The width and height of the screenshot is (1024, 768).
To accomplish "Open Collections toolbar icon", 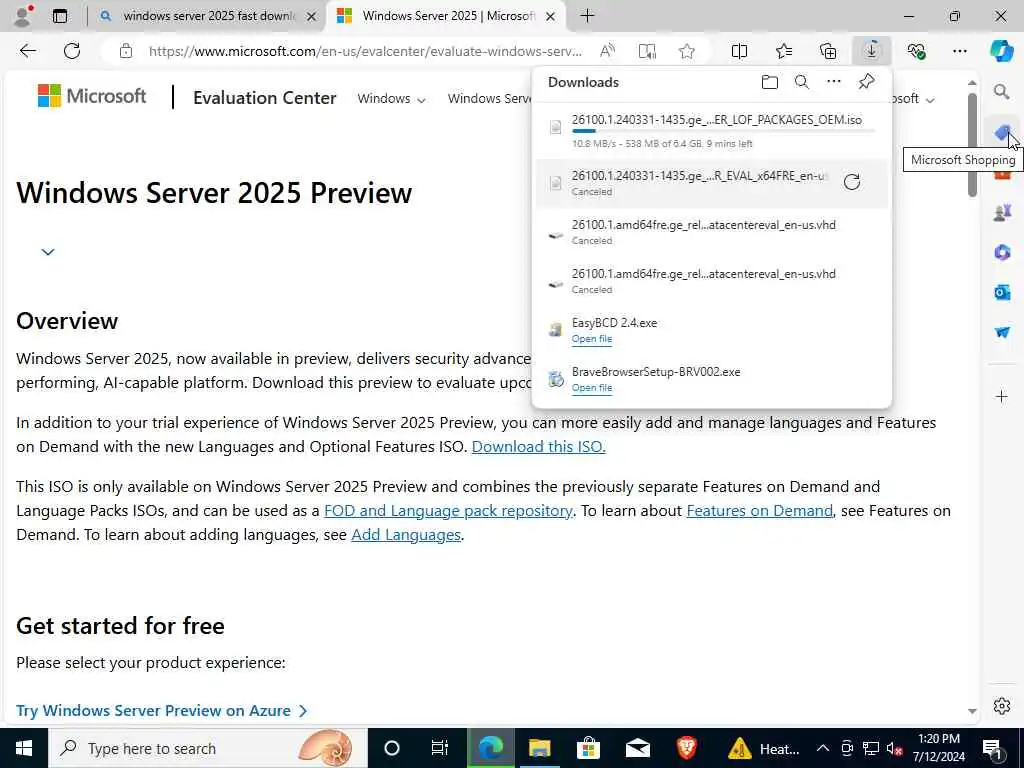I will point(827,51).
